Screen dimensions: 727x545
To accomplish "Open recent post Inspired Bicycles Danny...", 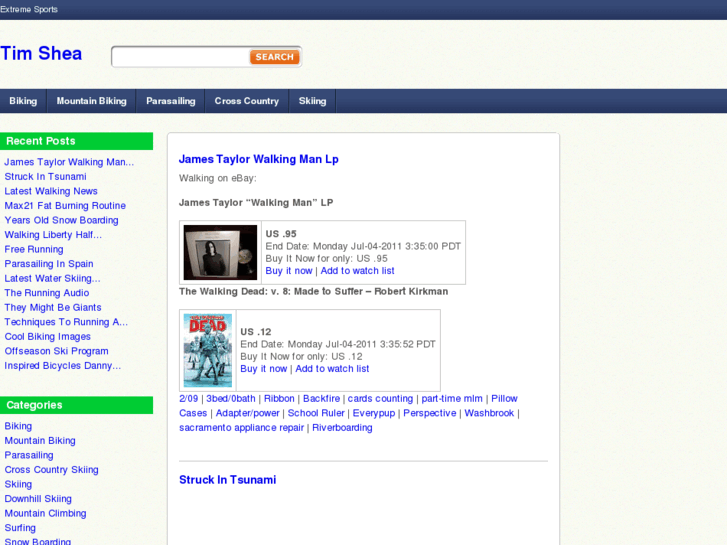I will click(63, 365).
